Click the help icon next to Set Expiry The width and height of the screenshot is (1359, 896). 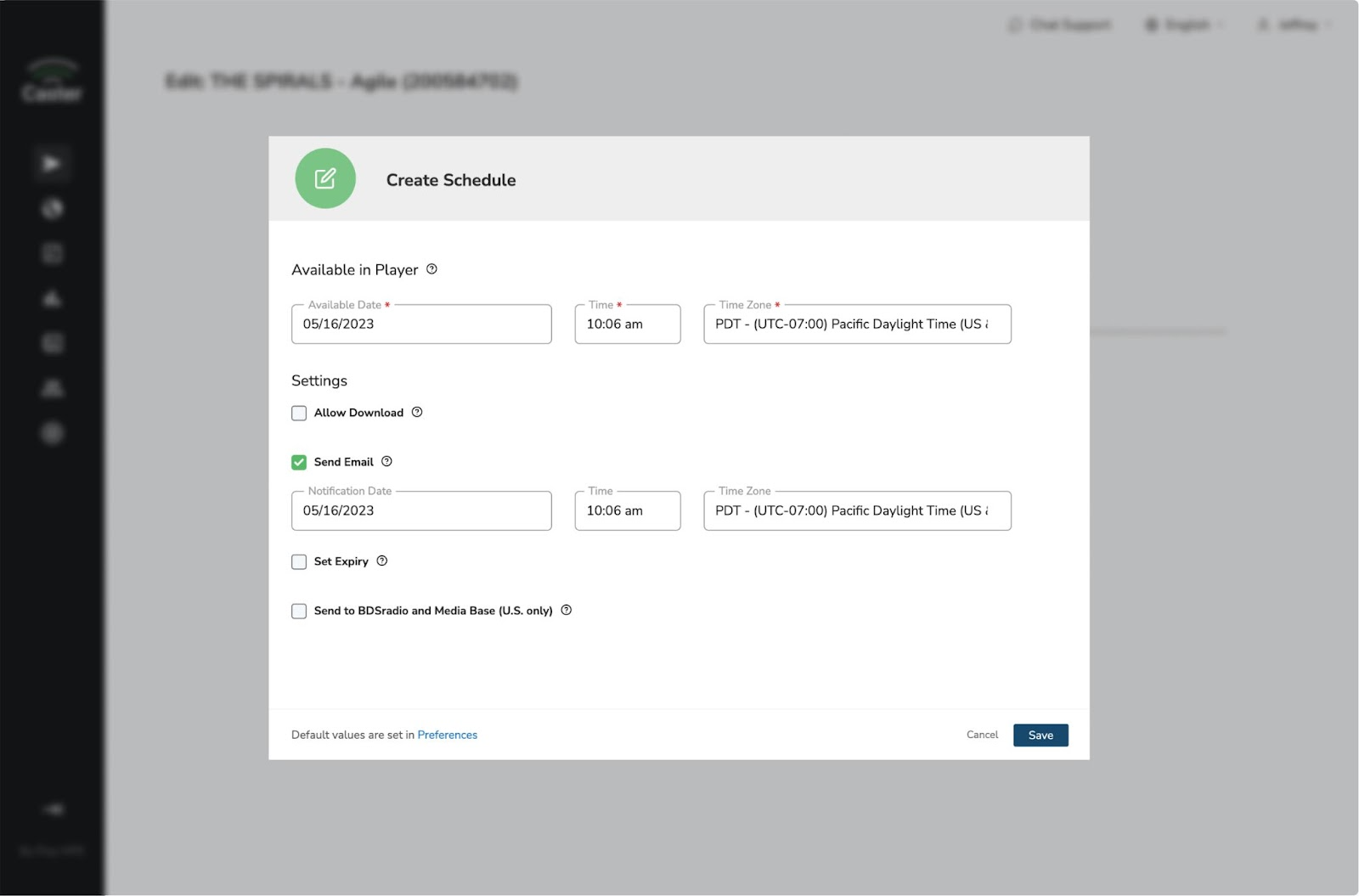(x=382, y=561)
